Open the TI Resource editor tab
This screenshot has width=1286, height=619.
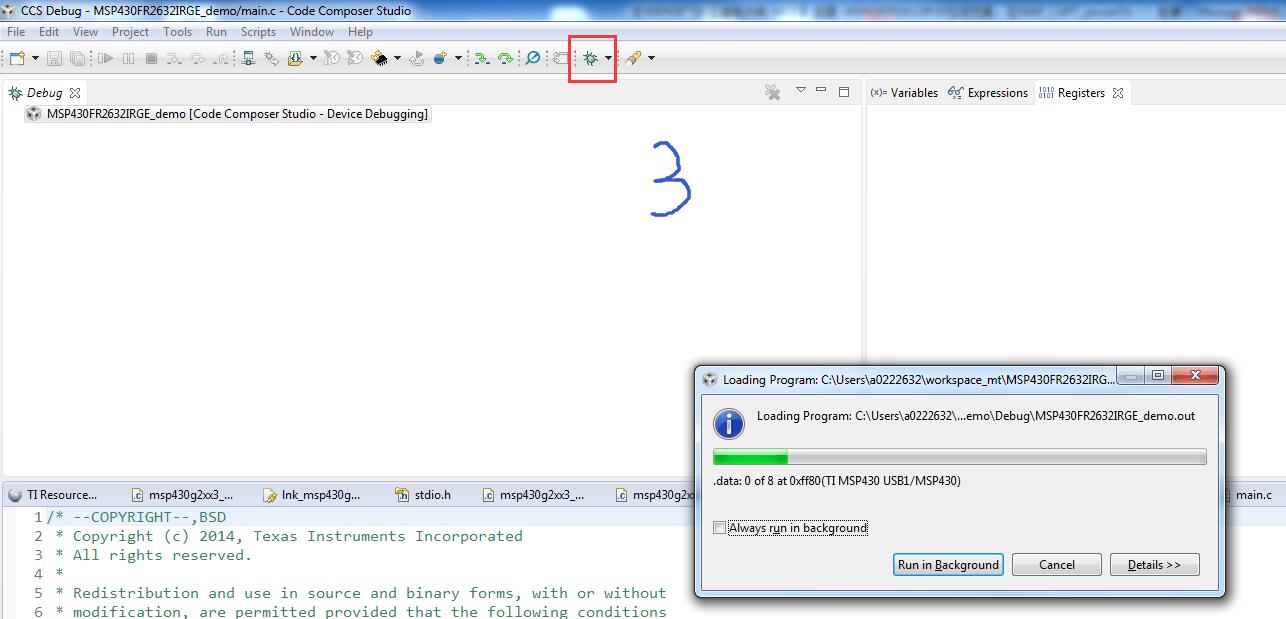pos(54,494)
